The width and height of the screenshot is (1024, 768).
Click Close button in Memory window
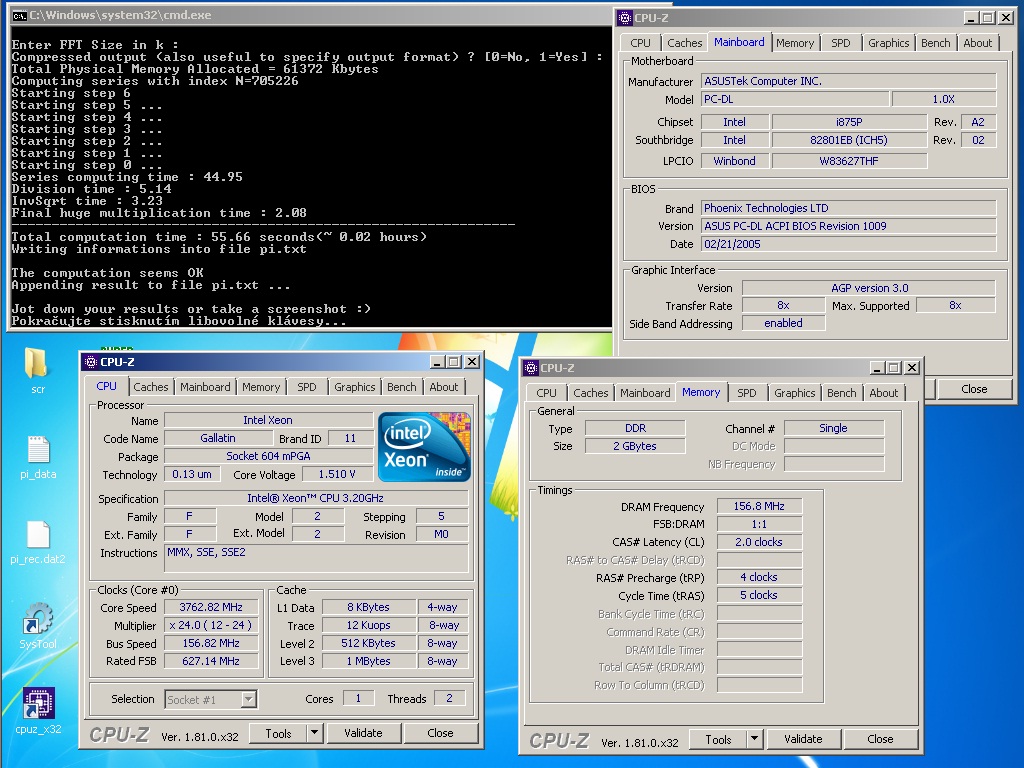880,739
